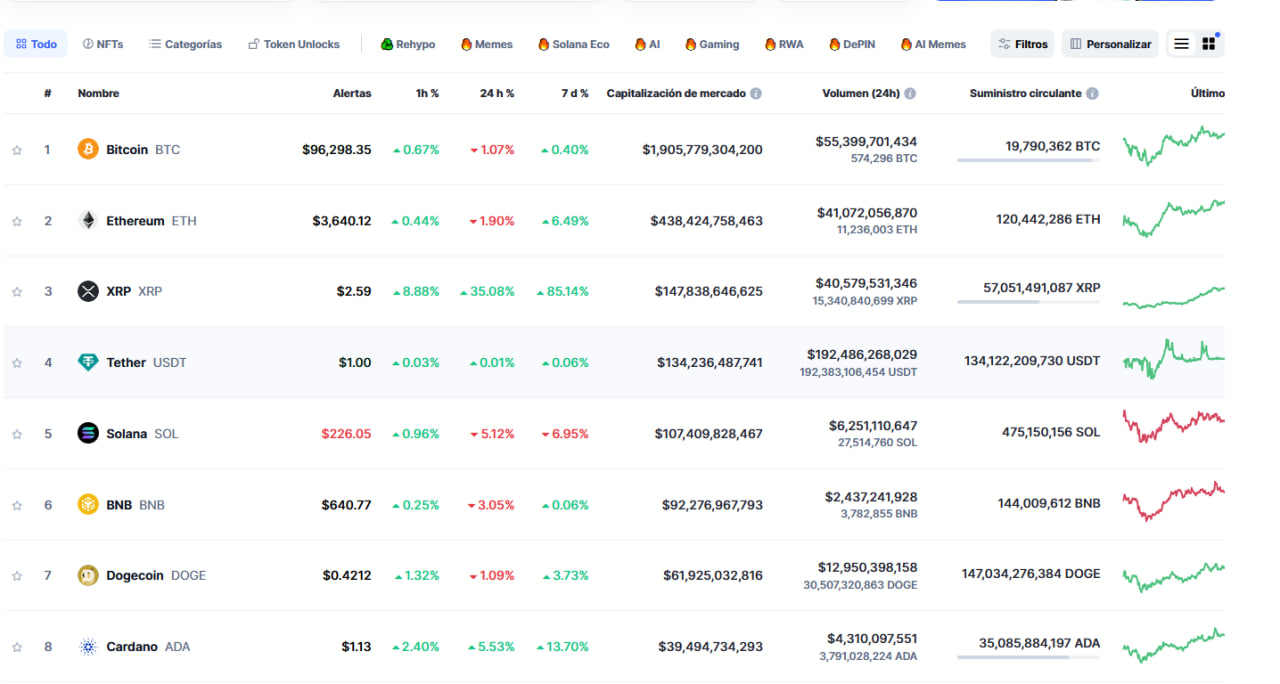This screenshot has height=684, width=1280.
Task: Filter by Rehypo category
Action: 408,44
